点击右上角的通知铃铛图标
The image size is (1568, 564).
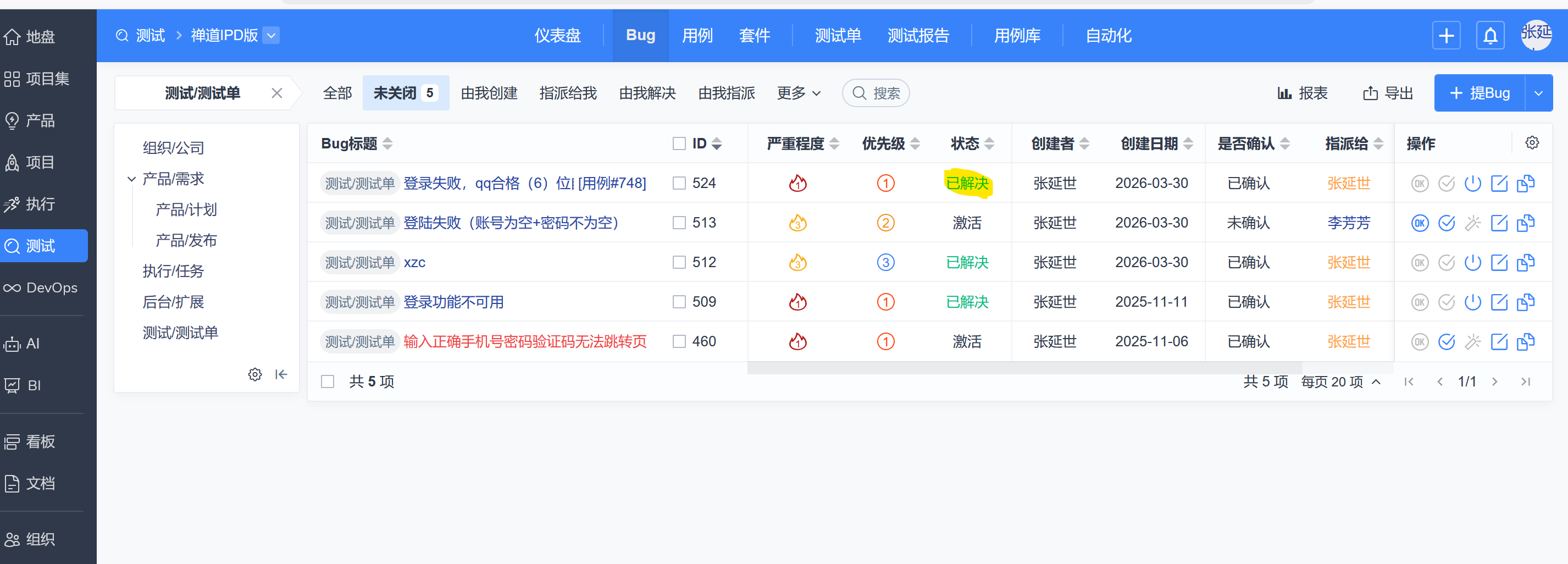(1491, 35)
